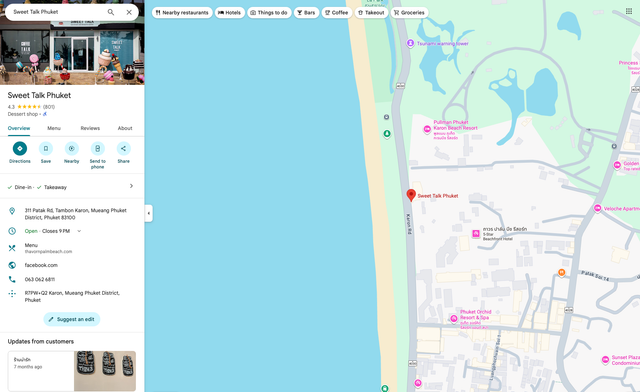This screenshot has height=392, width=640.
Task: Switch to the Menu tab
Action: (x=54, y=128)
